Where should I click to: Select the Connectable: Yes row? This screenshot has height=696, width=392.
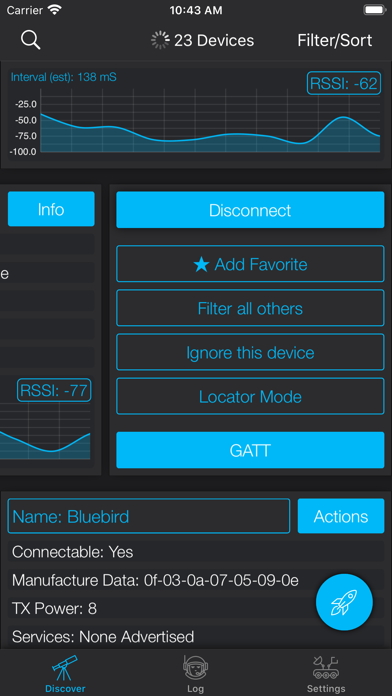tap(196, 552)
